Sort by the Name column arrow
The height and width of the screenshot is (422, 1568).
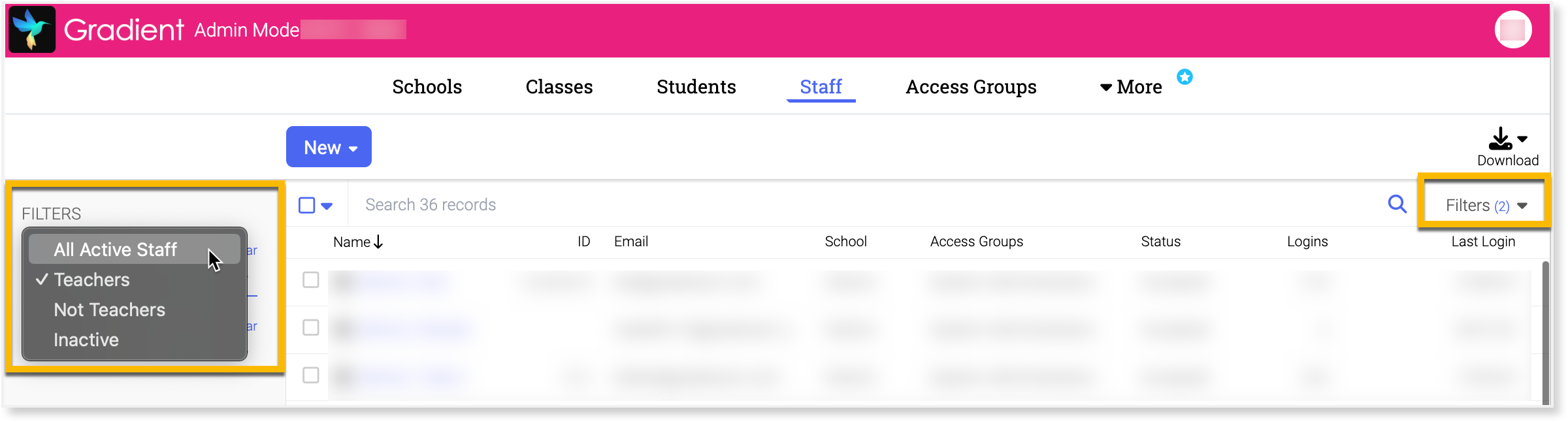[378, 242]
